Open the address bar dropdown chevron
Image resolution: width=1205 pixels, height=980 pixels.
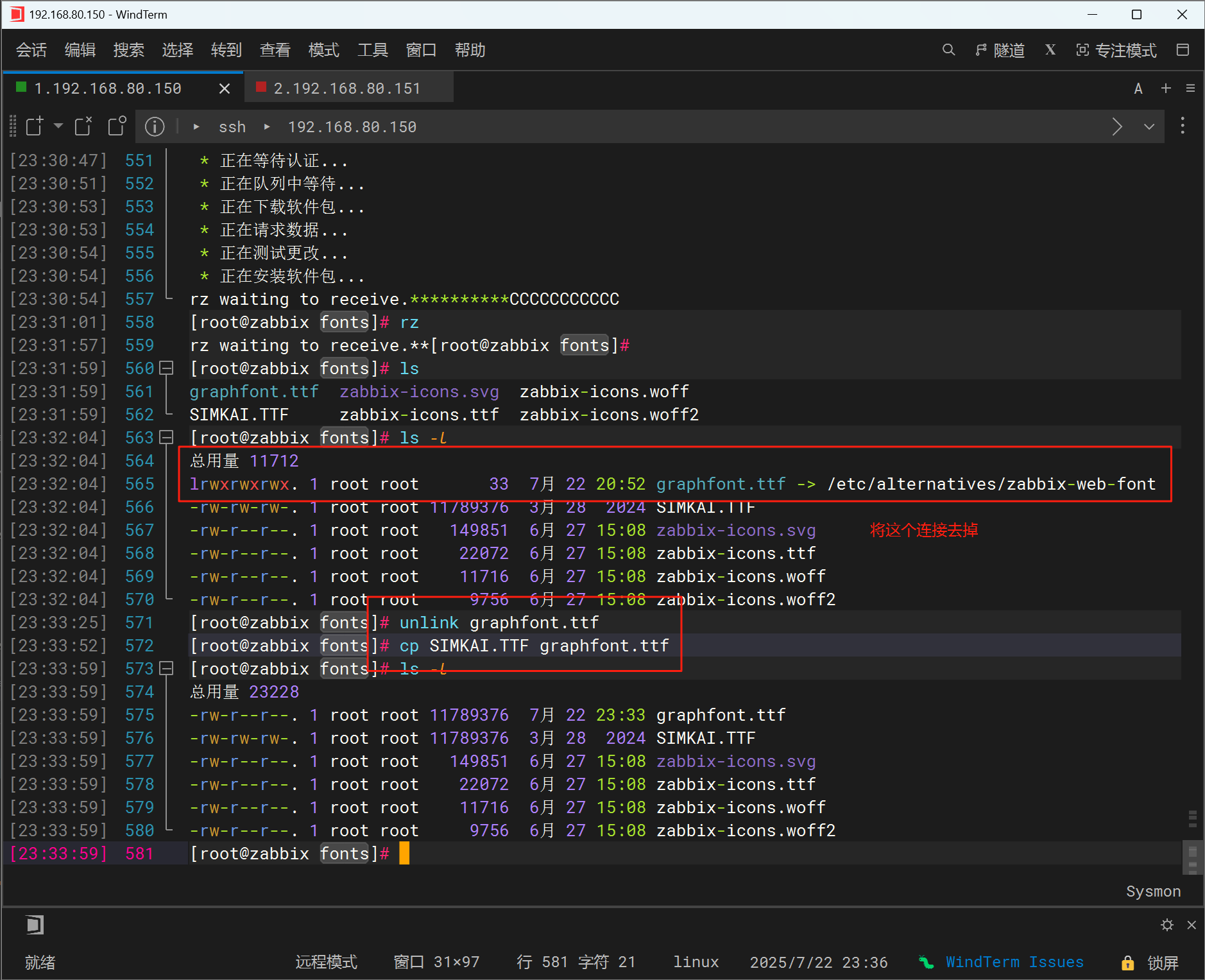coord(1149,126)
